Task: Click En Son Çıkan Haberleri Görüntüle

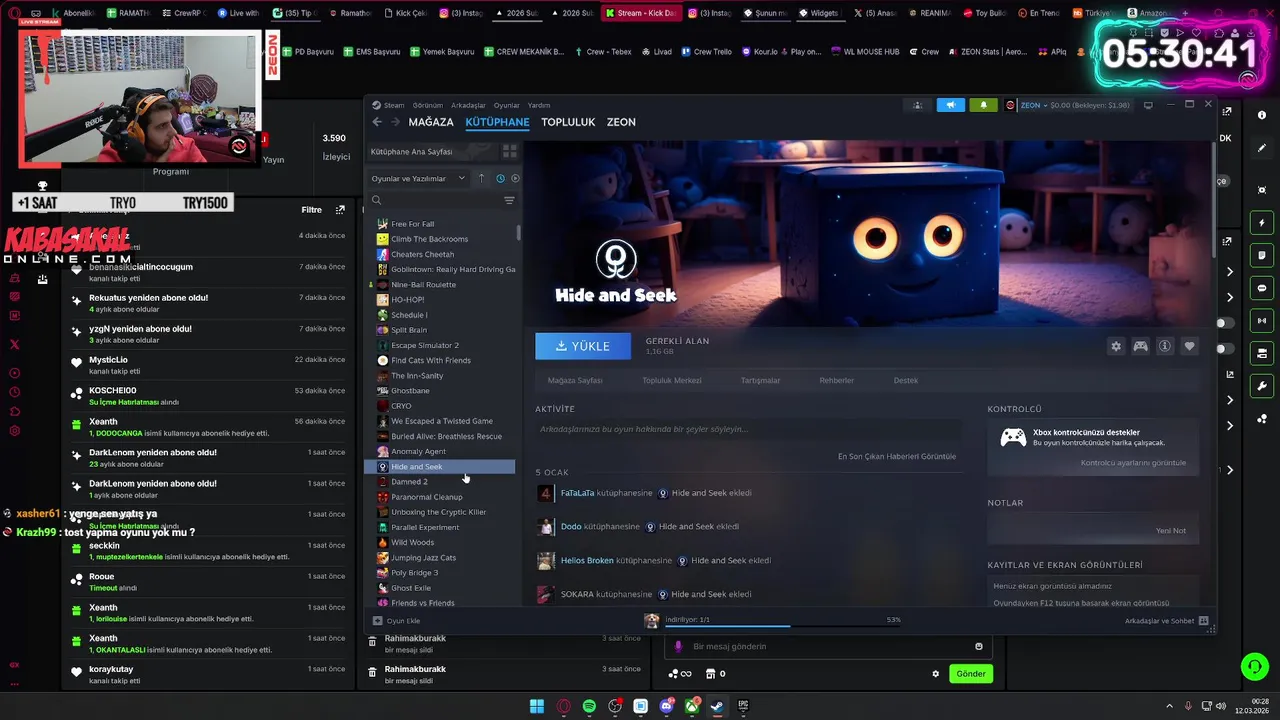Action: pos(897,456)
